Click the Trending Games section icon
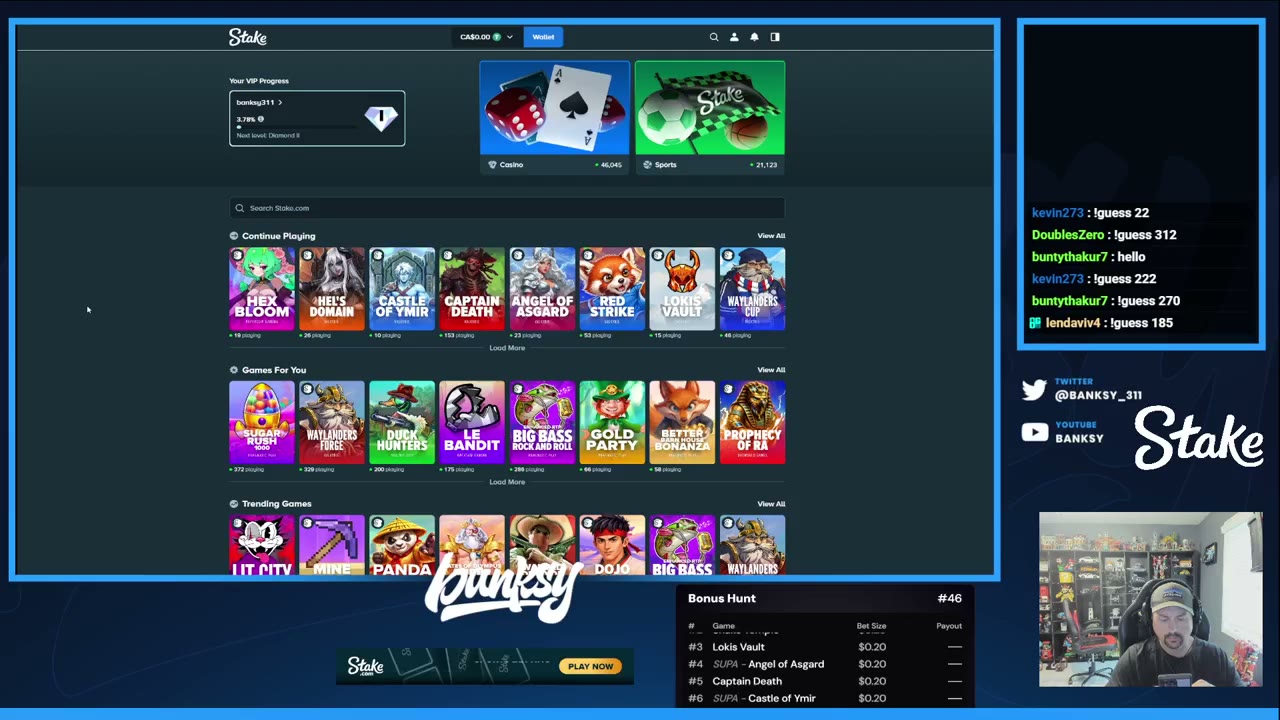Screen dimensions: 1280x720 point(234,504)
